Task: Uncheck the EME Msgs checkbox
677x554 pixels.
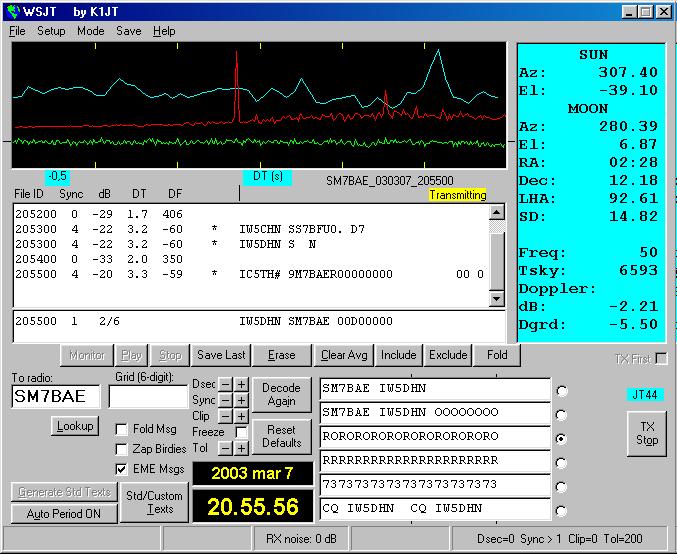Action: point(121,469)
